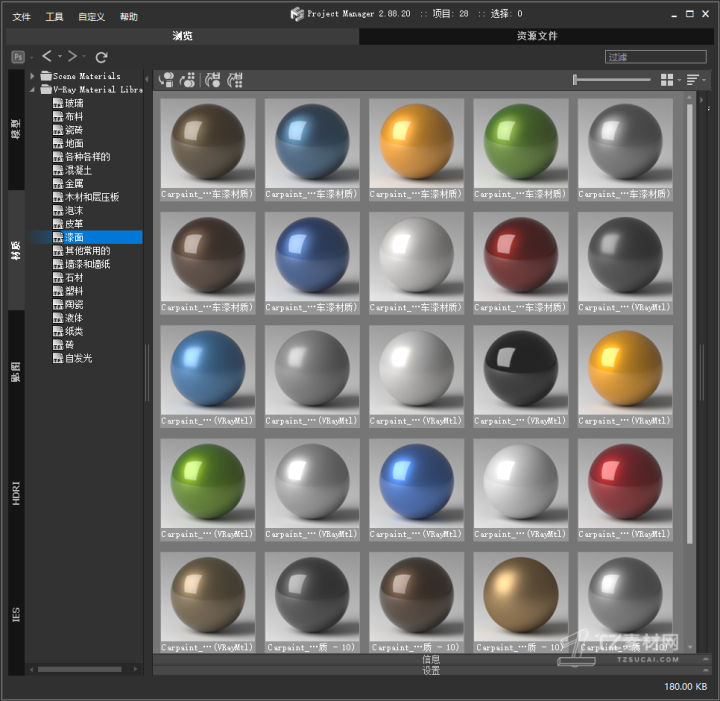
Task: Select the HDRI vertical side tab
Action: tap(16, 493)
